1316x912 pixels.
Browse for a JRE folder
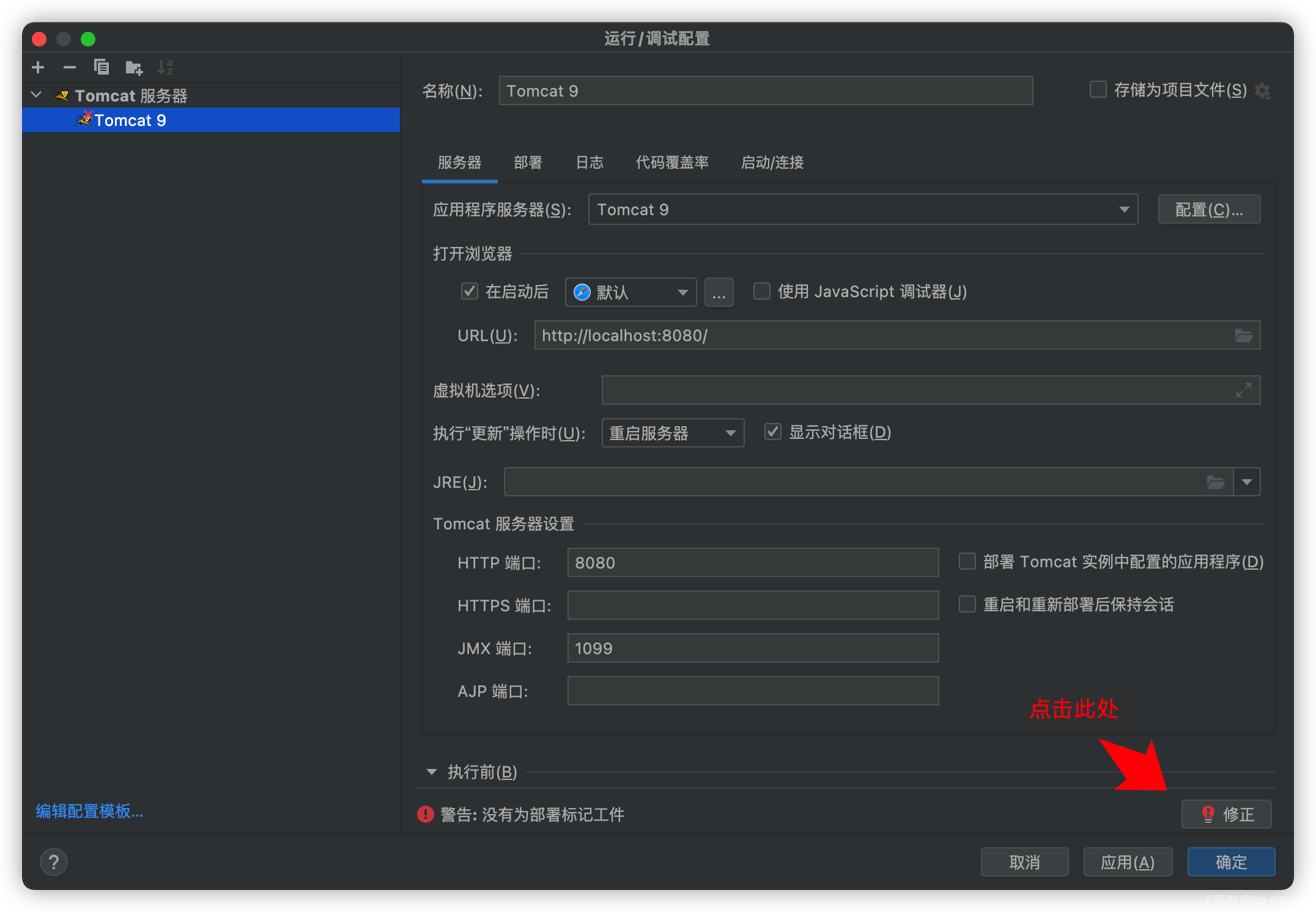click(x=1216, y=482)
